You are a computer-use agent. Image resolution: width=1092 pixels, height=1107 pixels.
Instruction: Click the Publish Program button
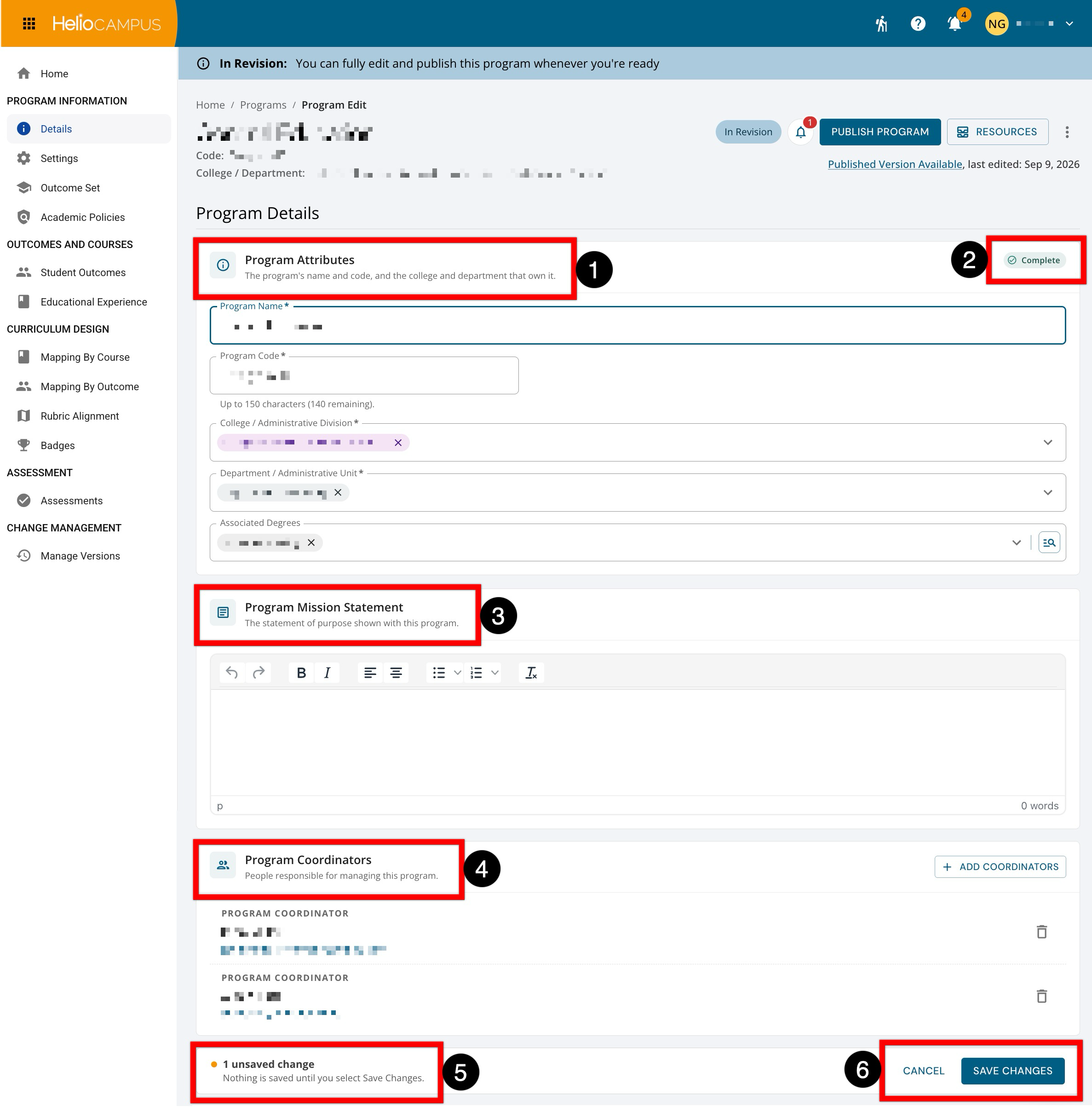[x=879, y=133]
